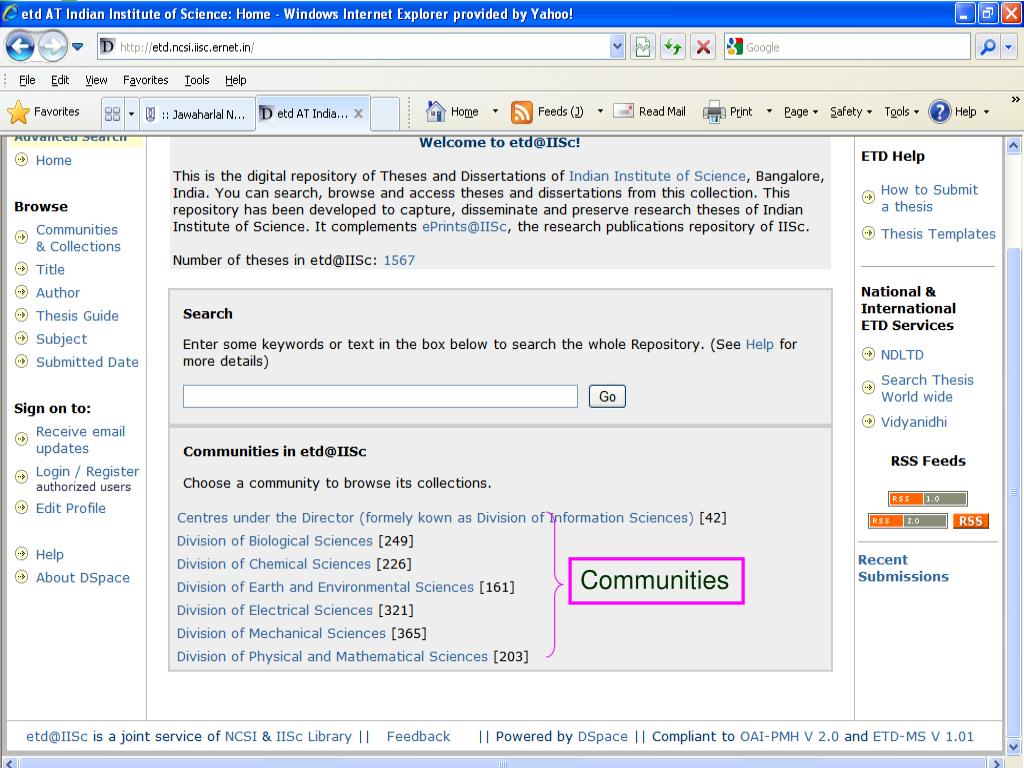Click the Quick Tabs grid icon

click(x=112, y=114)
